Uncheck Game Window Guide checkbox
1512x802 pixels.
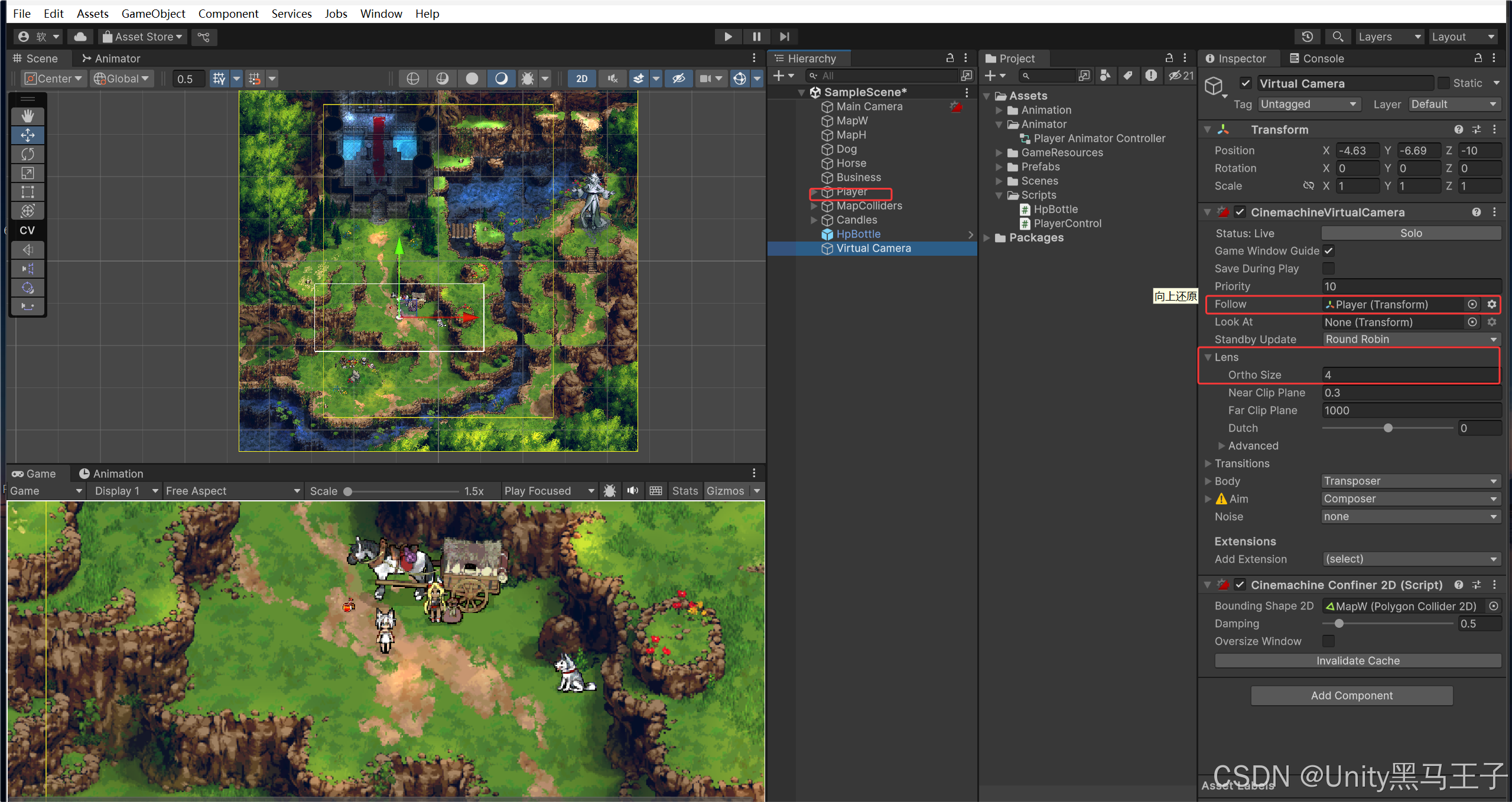(x=1329, y=251)
